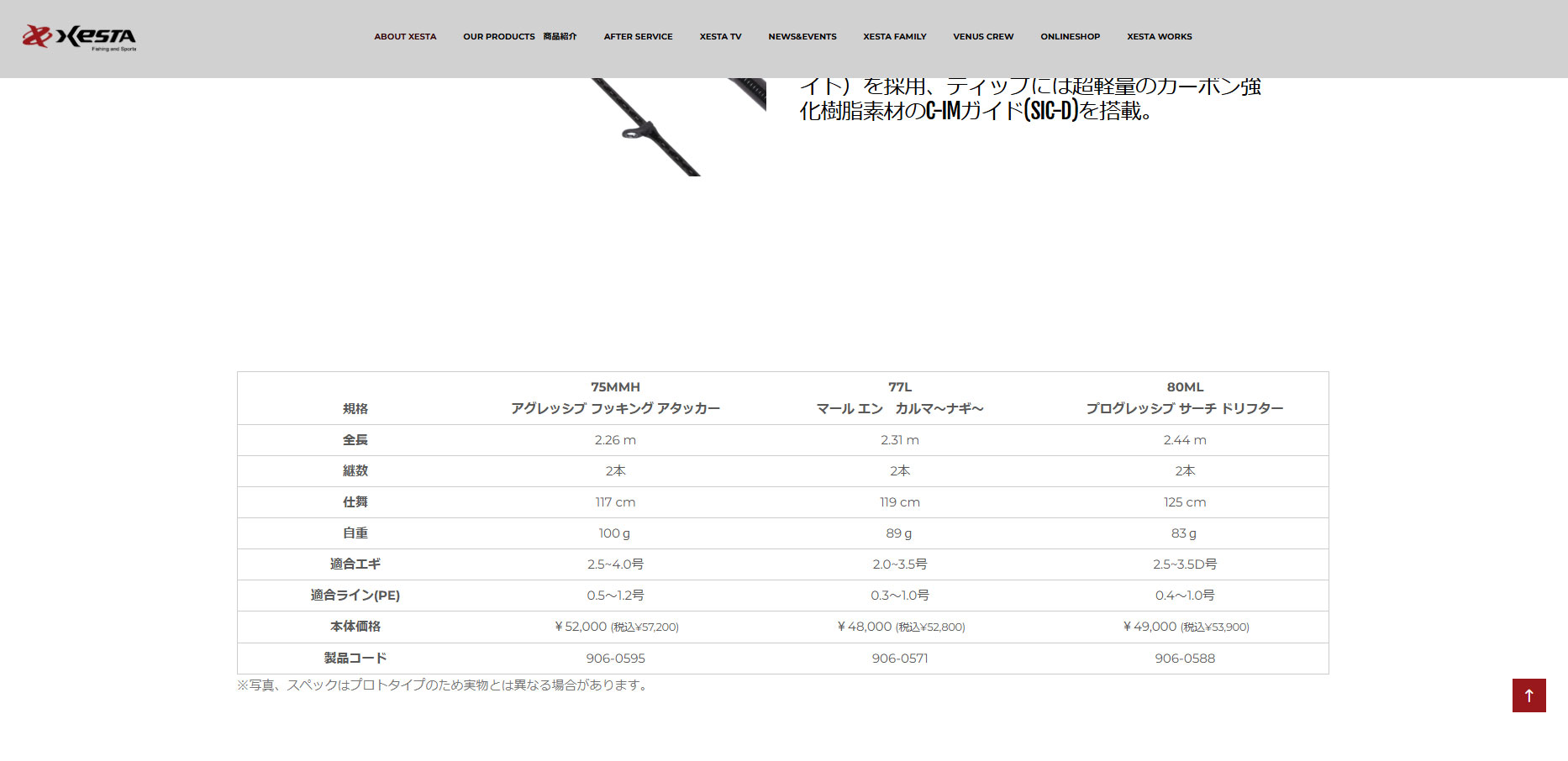
Task: Click the 2.26 m length value
Action: (x=615, y=440)
